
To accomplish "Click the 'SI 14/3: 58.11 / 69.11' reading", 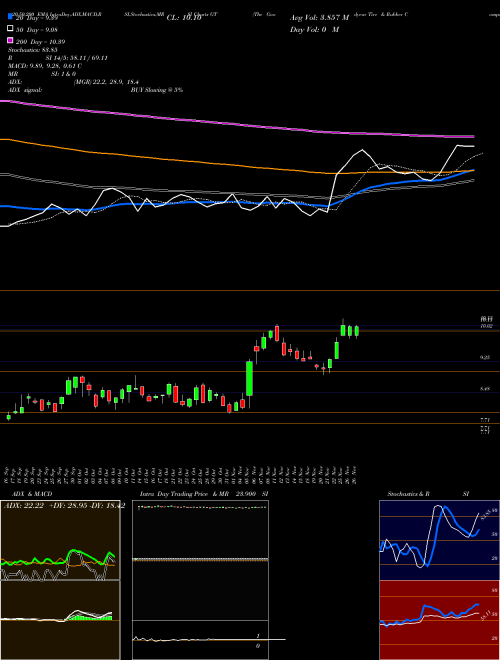I will 77,58.
